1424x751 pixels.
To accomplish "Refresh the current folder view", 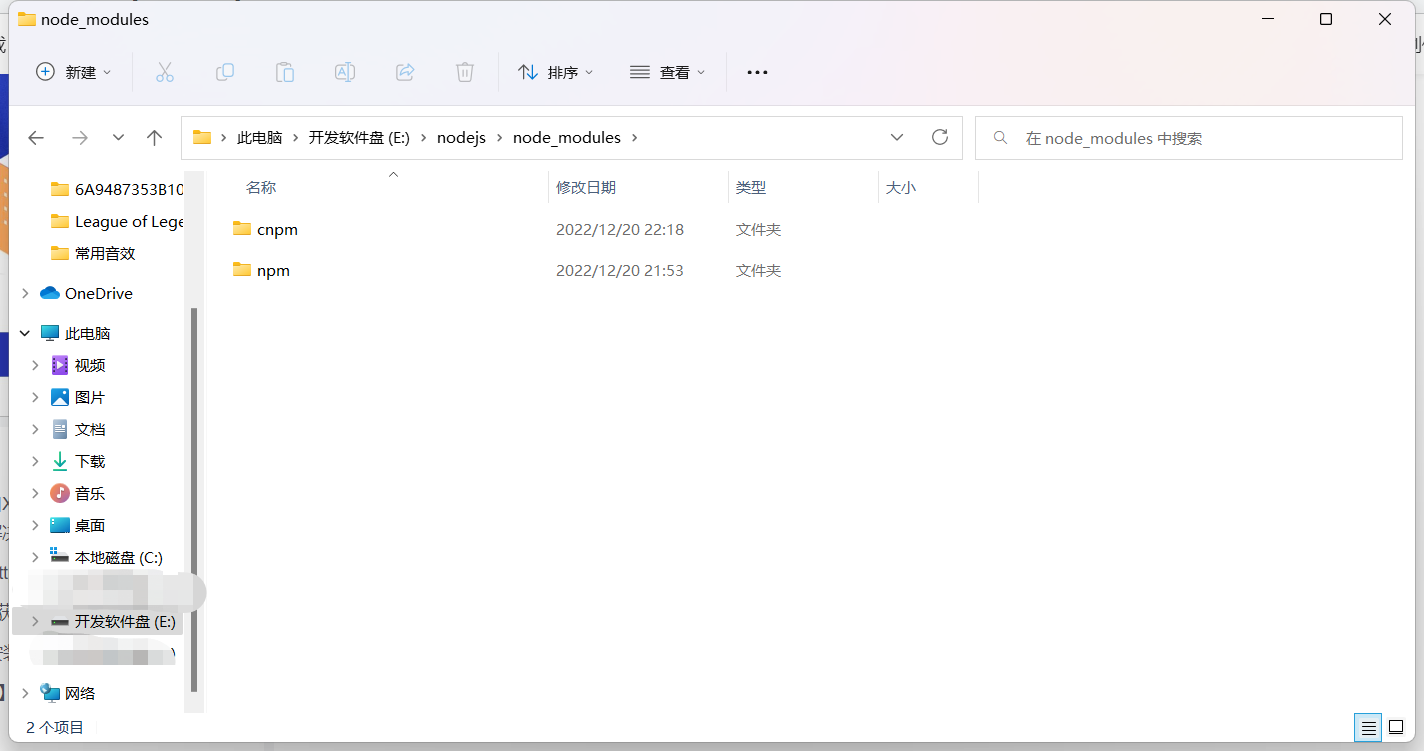I will point(939,137).
